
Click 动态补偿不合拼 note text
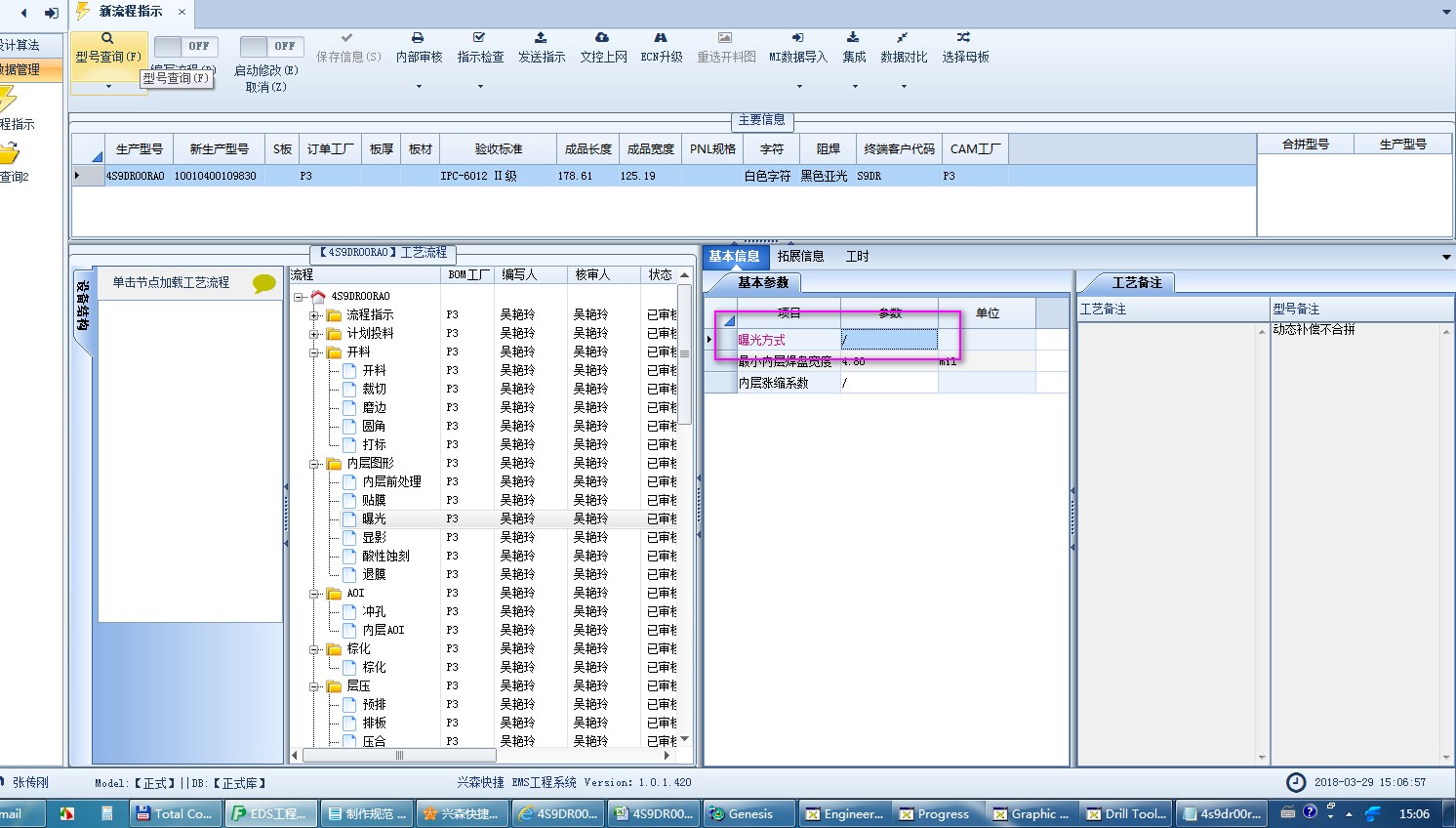tap(1314, 329)
